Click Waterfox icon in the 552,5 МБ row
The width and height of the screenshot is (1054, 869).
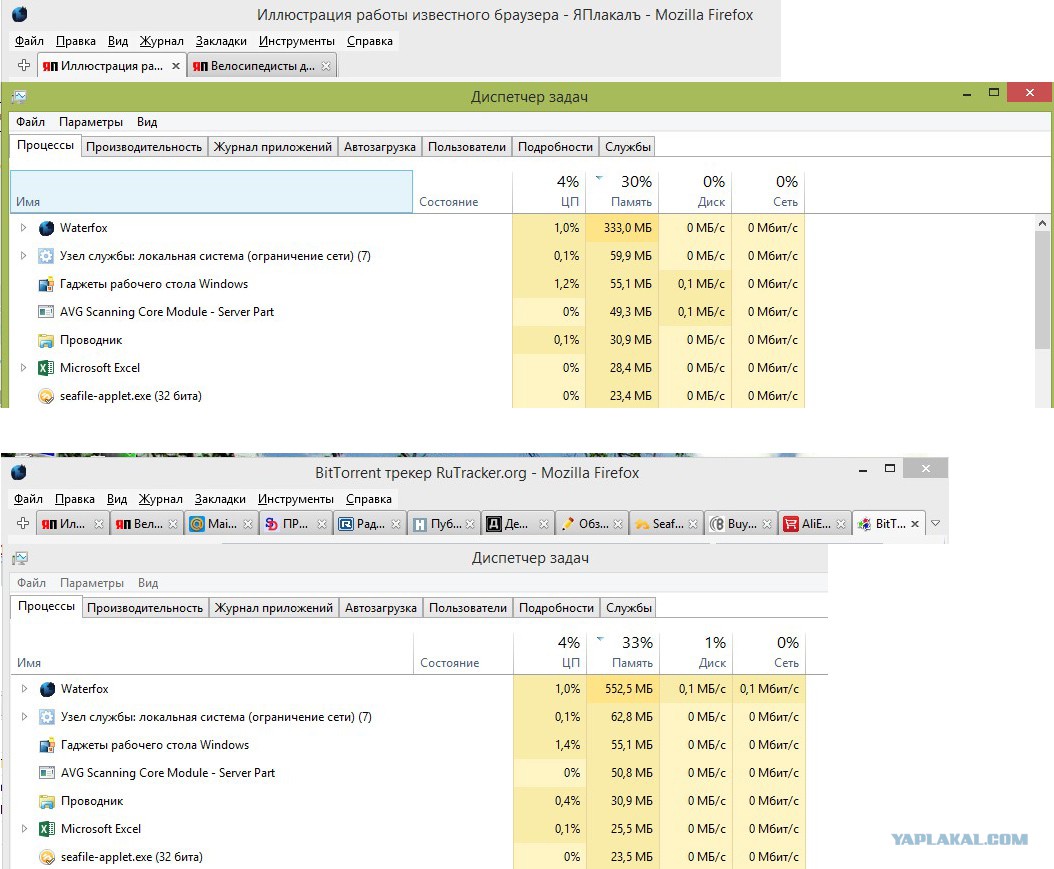47,689
